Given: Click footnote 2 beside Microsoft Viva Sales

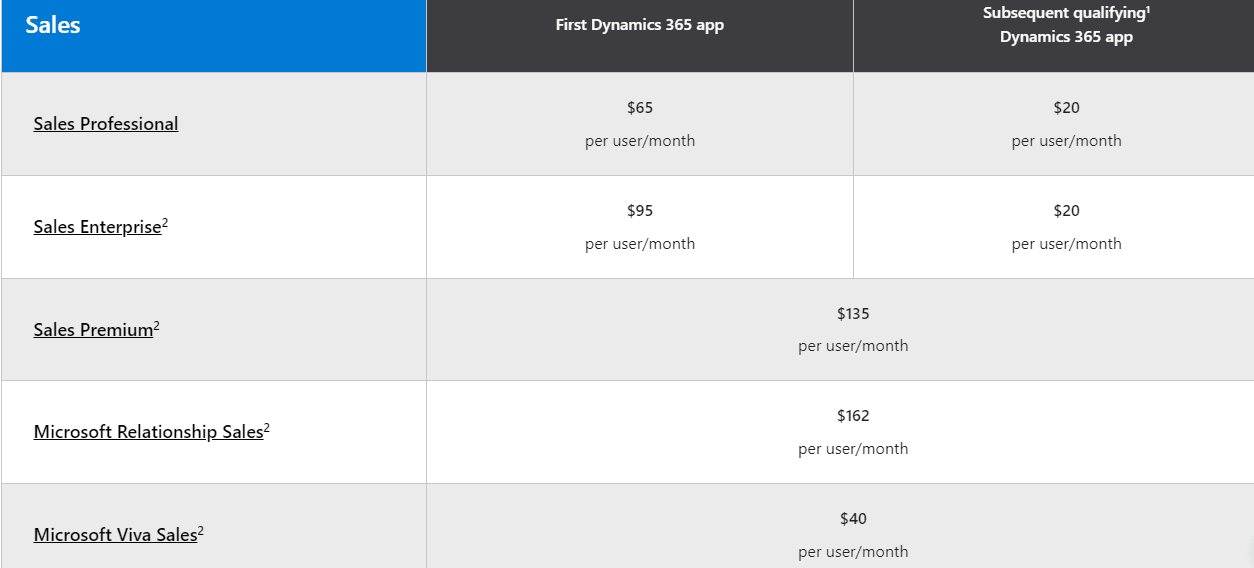Looking at the screenshot, I should (x=201, y=531).
